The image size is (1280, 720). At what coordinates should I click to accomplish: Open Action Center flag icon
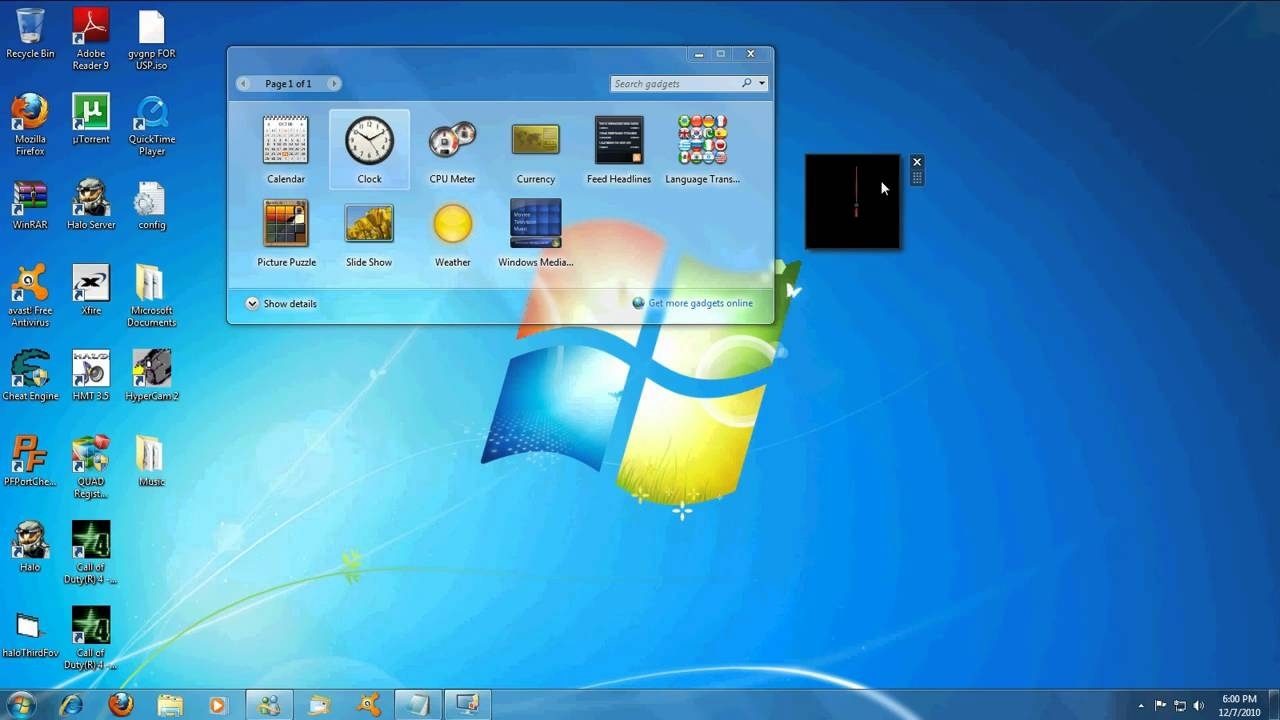[x=1161, y=705]
